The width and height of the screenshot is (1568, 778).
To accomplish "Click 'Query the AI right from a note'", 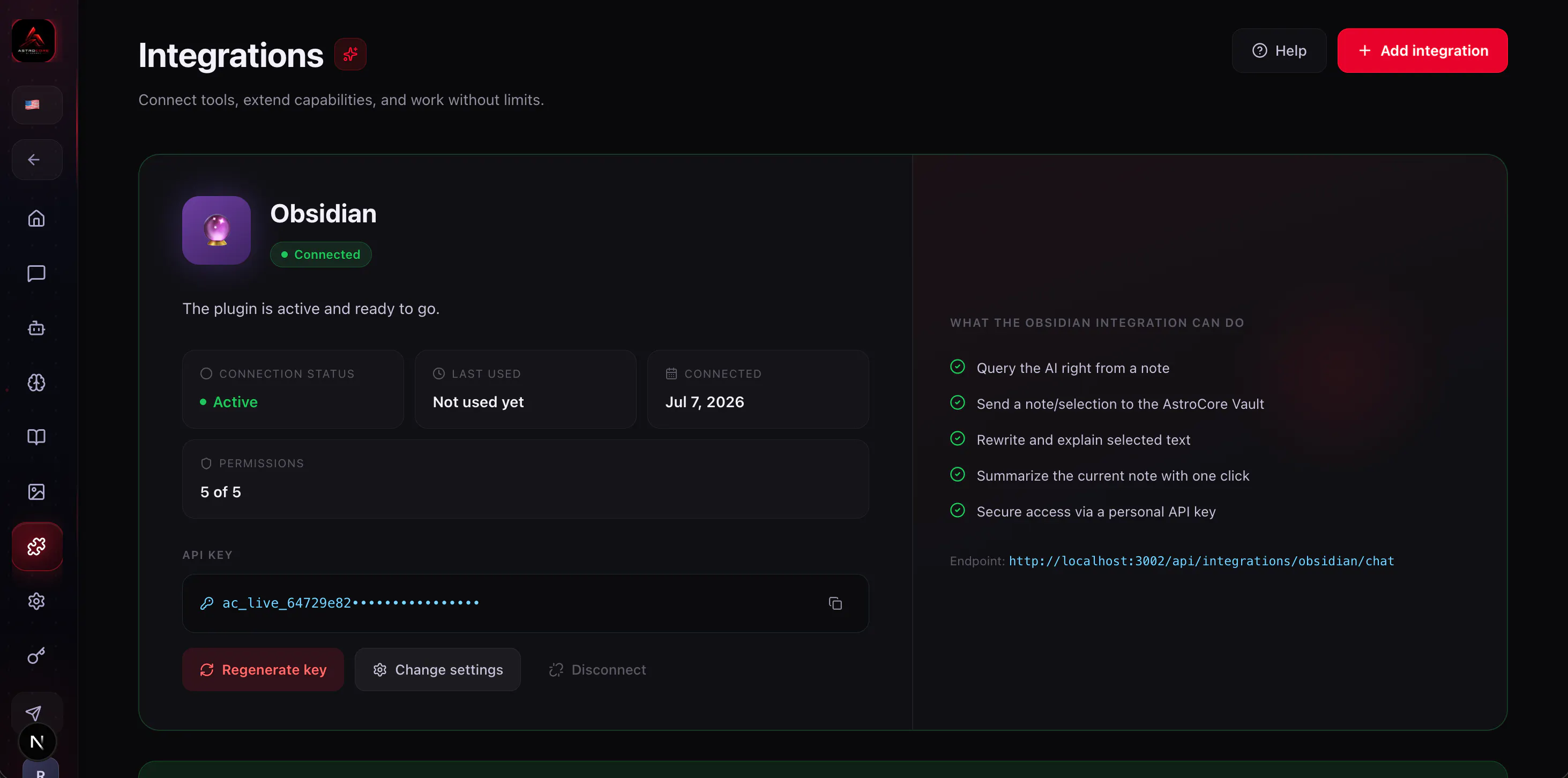I will [x=1072, y=368].
